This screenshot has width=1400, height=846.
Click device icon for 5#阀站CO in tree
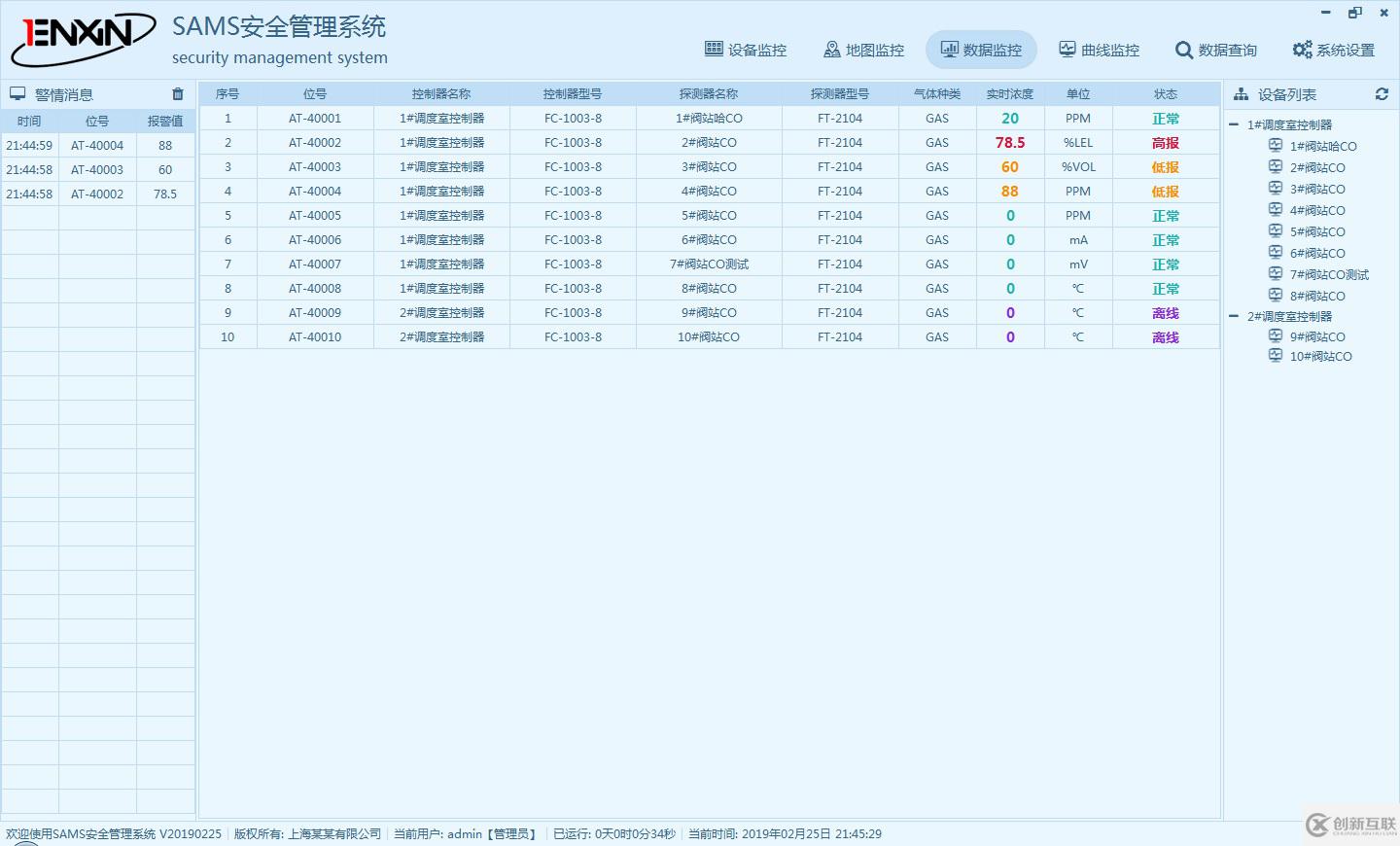click(x=1276, y=231)
